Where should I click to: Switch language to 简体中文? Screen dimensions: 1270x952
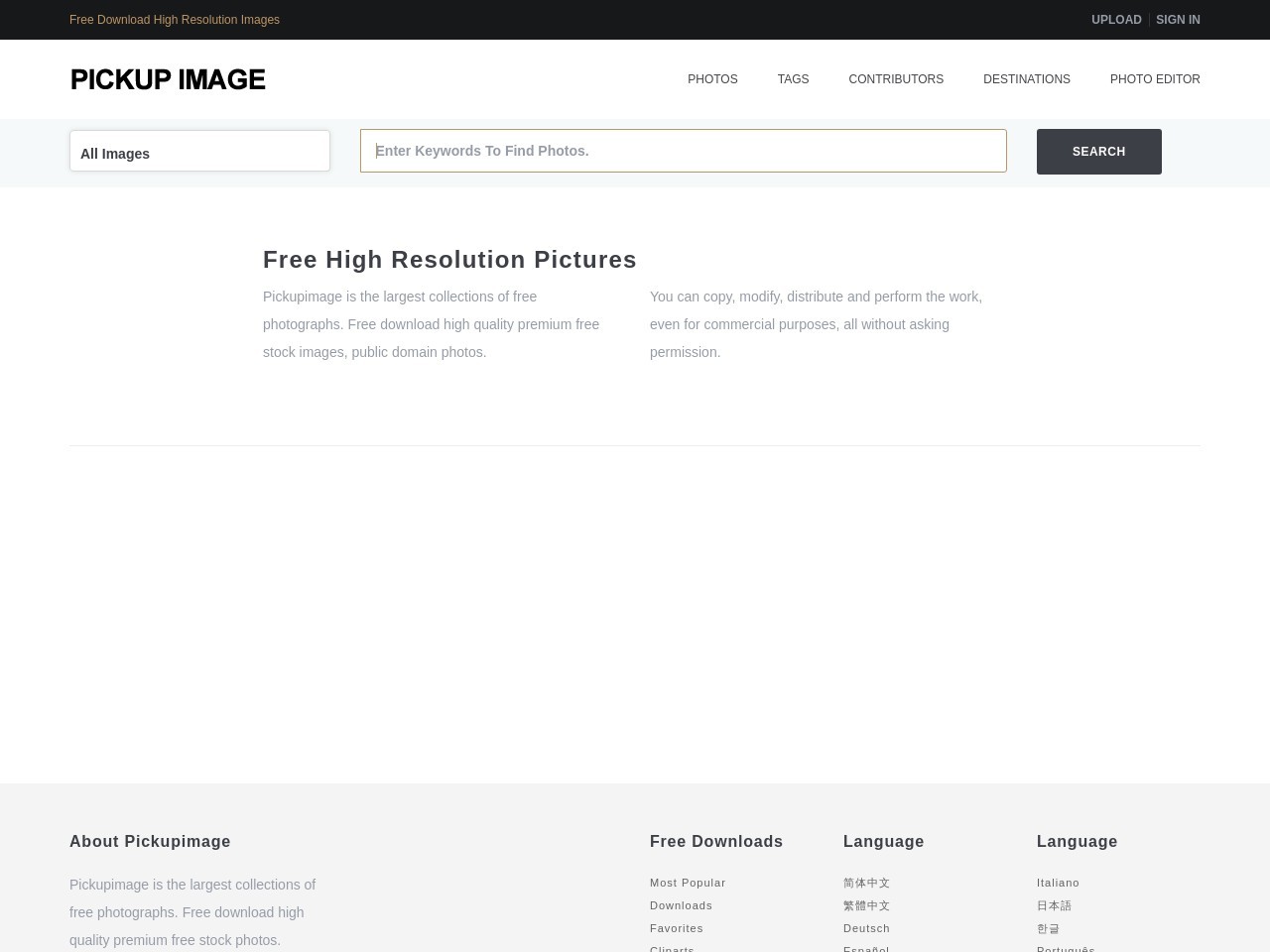tap(866, 883)
